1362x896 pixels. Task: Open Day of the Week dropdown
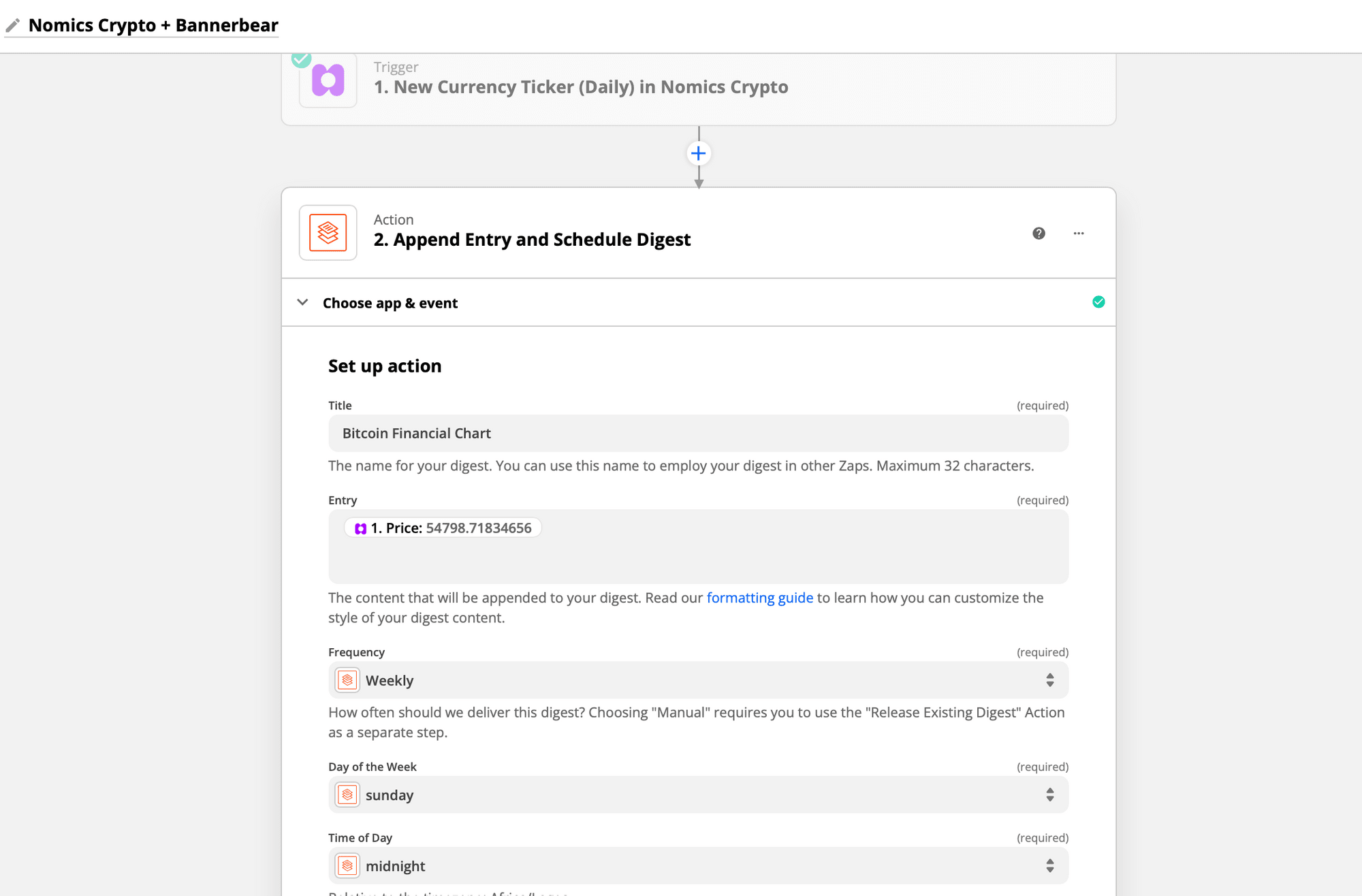tap(698, 795)
